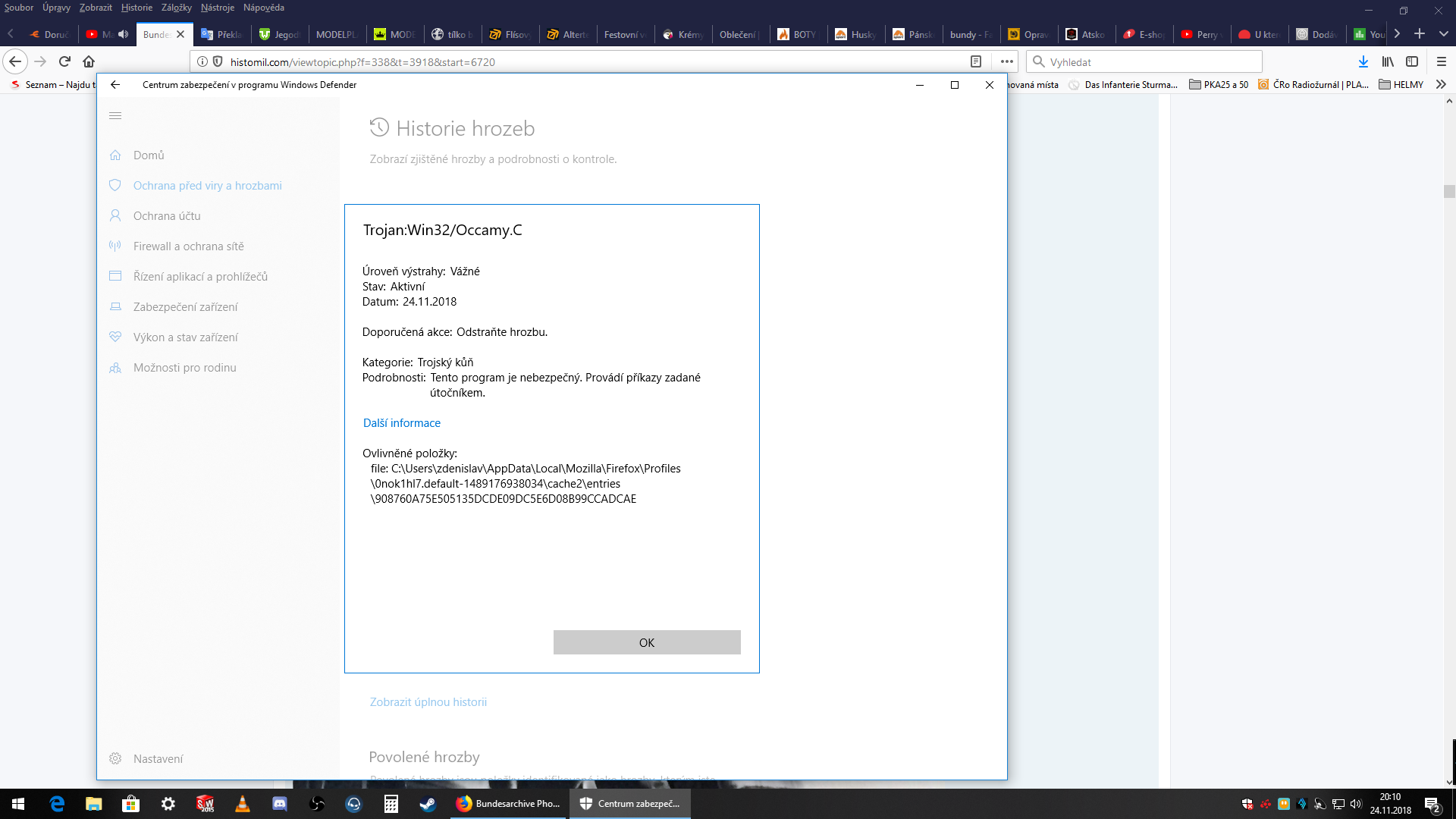The height and width of the screenshot is (819, 1456).
Task: Select Ochrana před viry a hrozbami
Action: pos(207,186)
